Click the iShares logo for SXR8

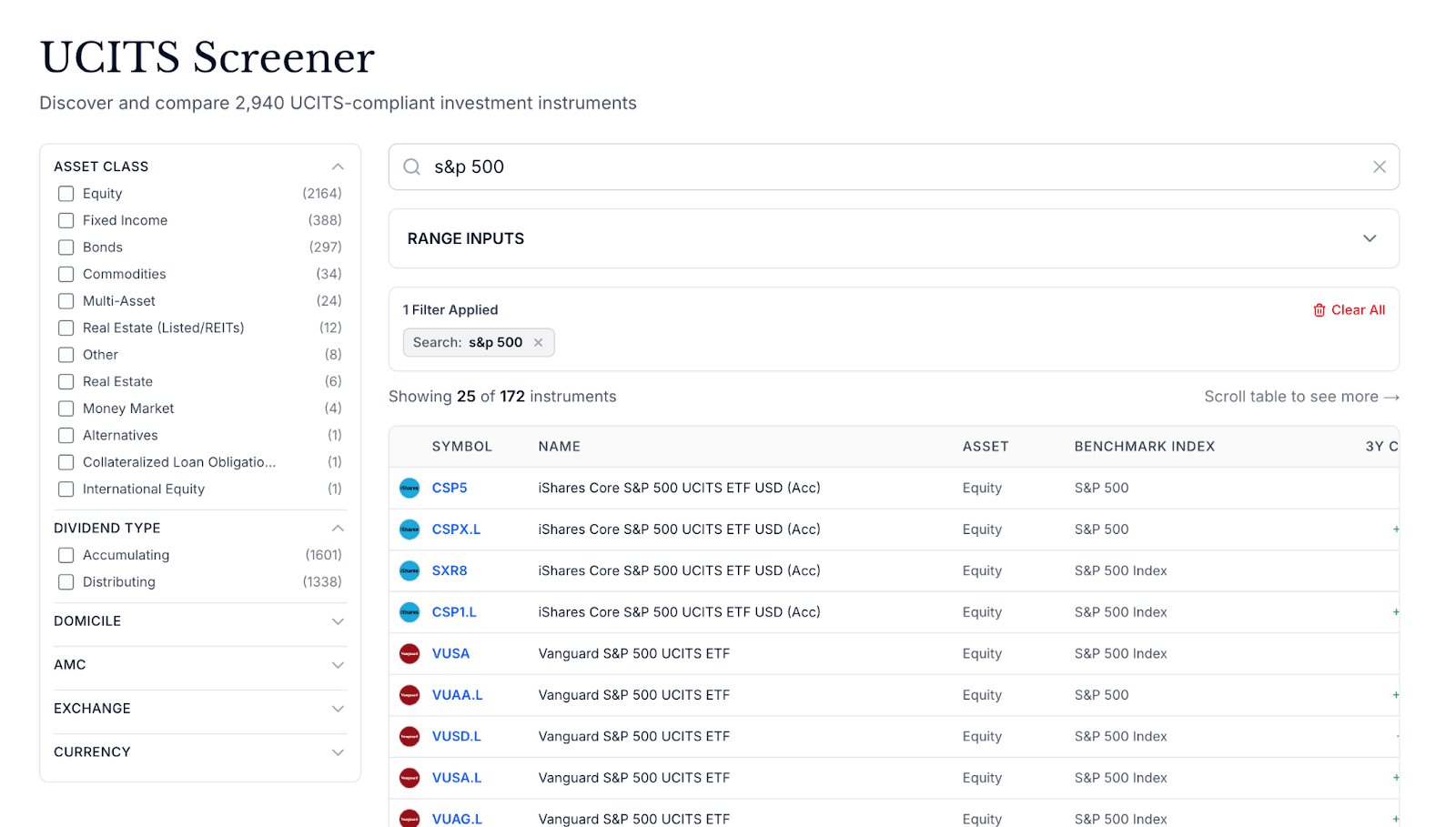409,570
